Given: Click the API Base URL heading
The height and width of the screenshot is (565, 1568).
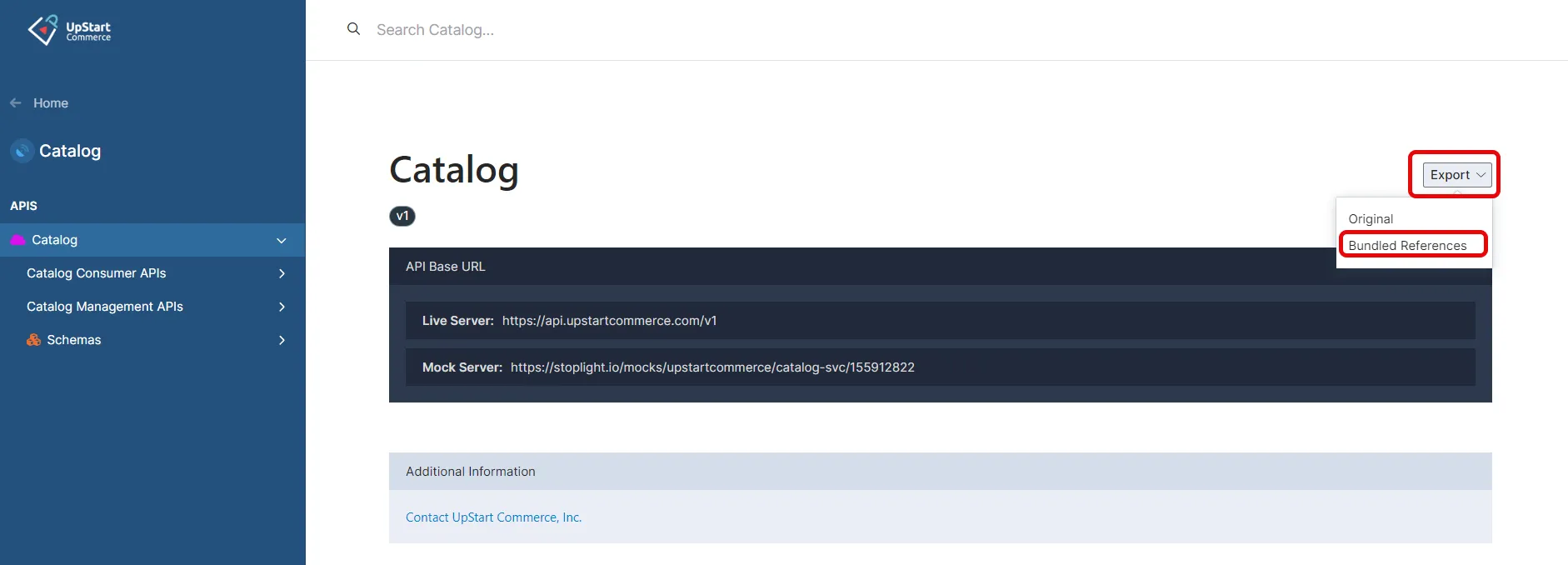Looking at the screenshot, I should [x=445, y=267].
